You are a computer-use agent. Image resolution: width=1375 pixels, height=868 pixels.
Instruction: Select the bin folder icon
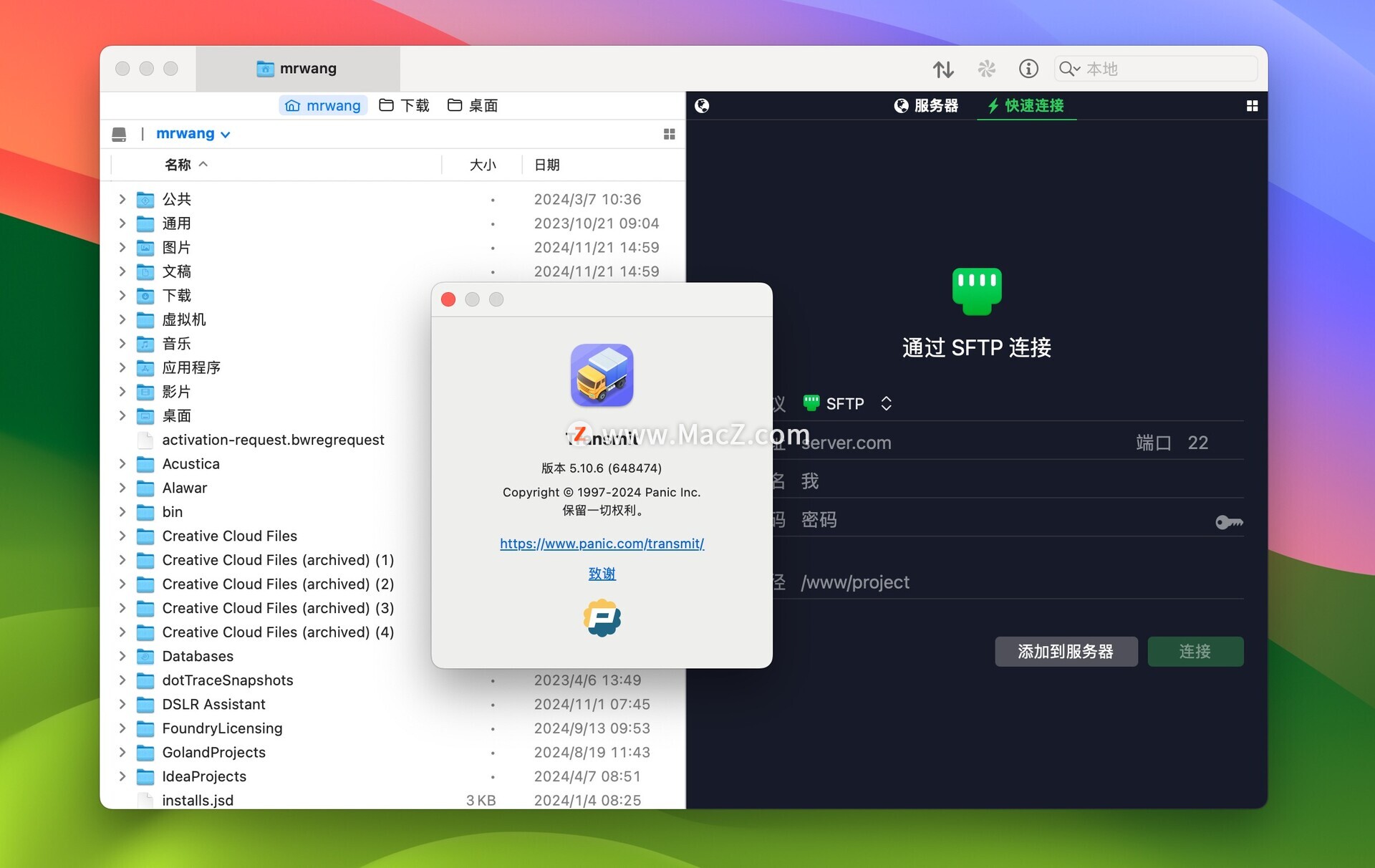click(145, 512)
